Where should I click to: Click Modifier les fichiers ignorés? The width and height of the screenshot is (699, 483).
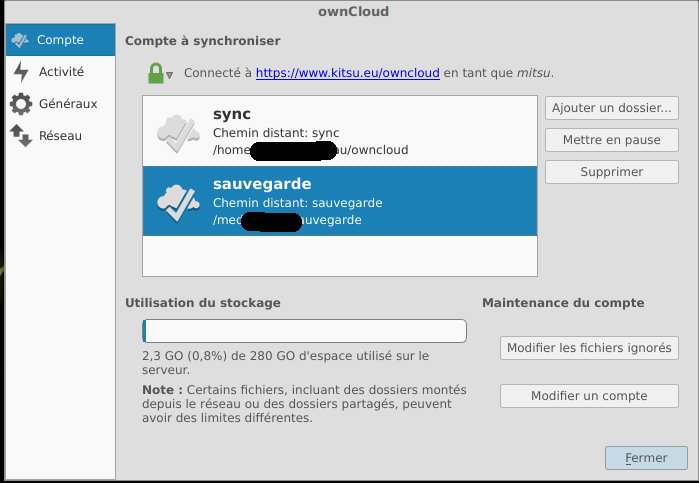click(589, 348)
